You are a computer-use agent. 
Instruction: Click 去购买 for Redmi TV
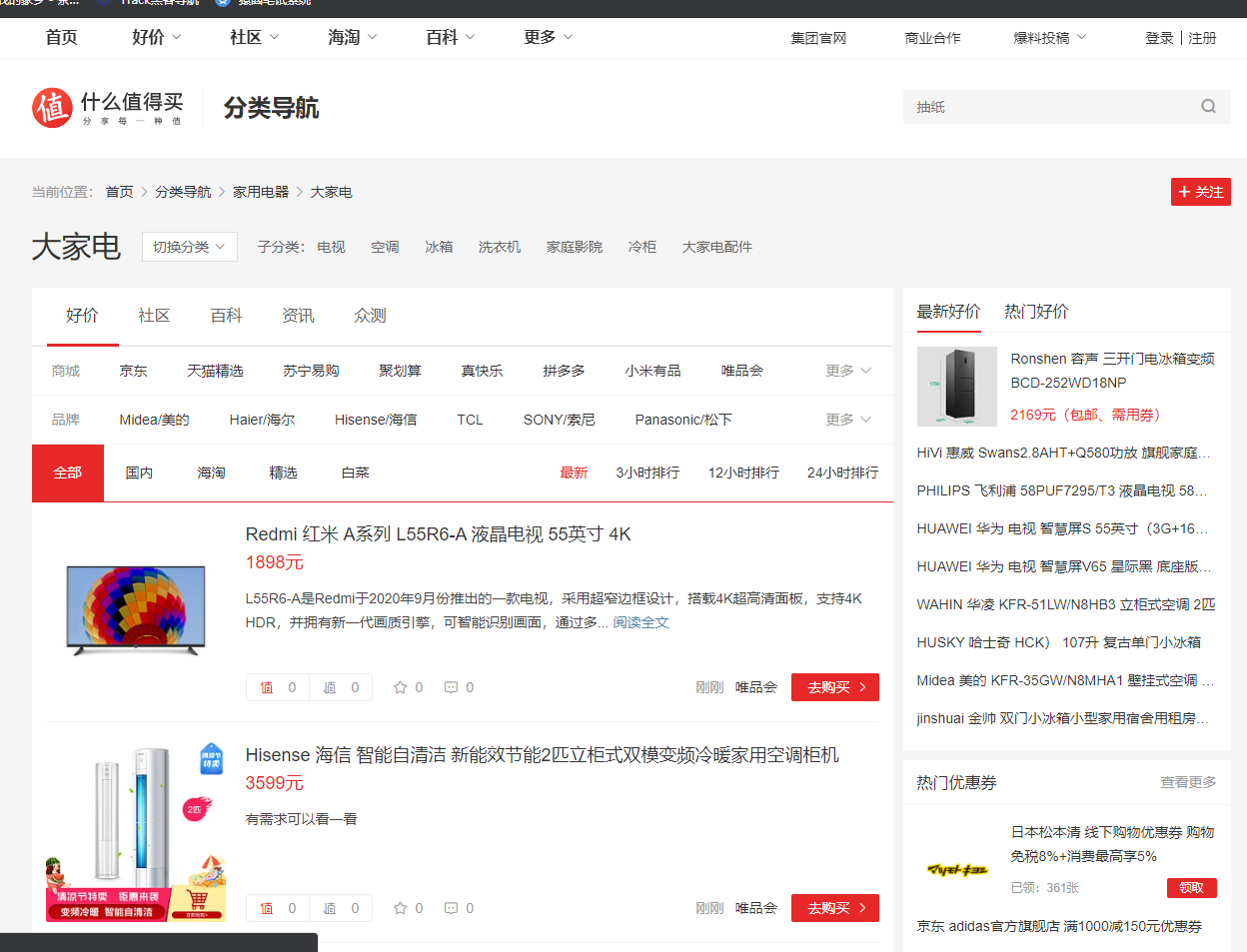tap(835, 687)
